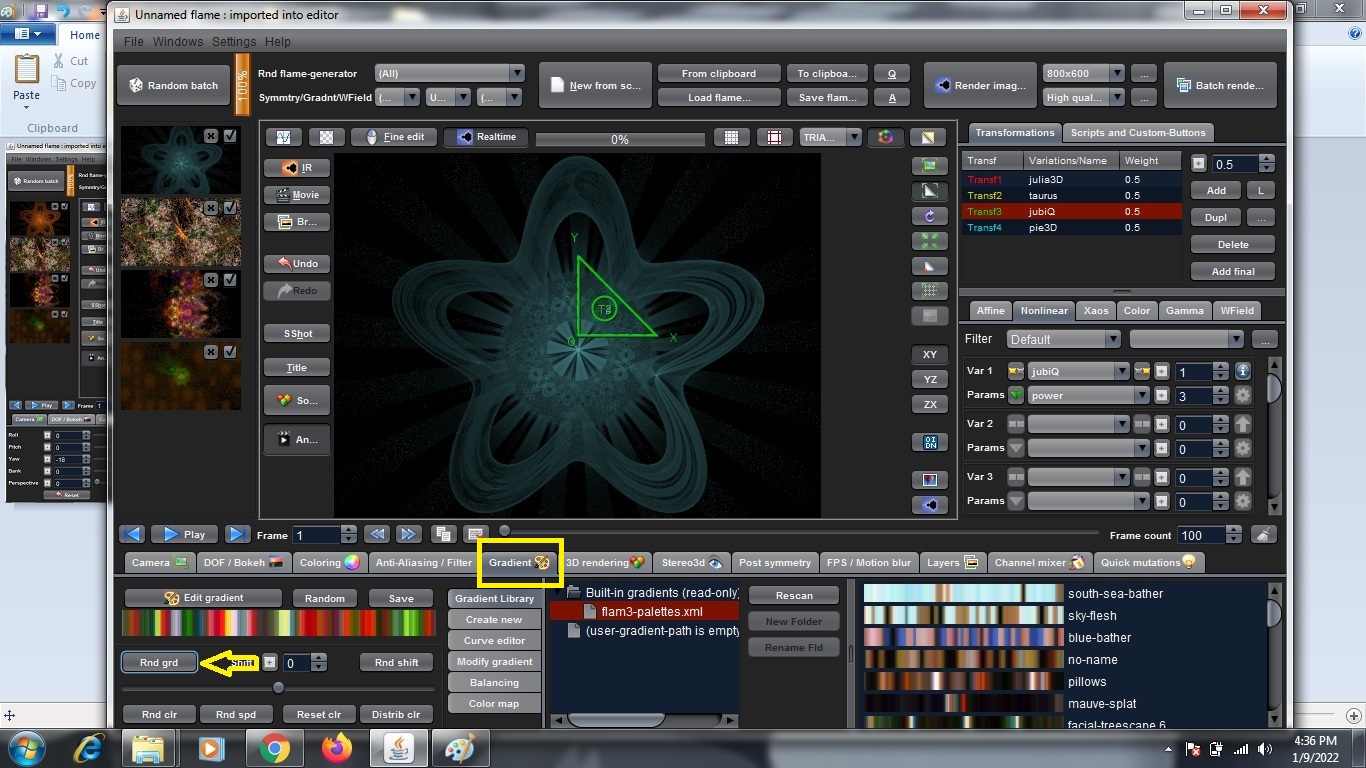Click the transparency checkerboard icon in editor toolbar
Screen dimensions: 1366x768
point(327,137)
